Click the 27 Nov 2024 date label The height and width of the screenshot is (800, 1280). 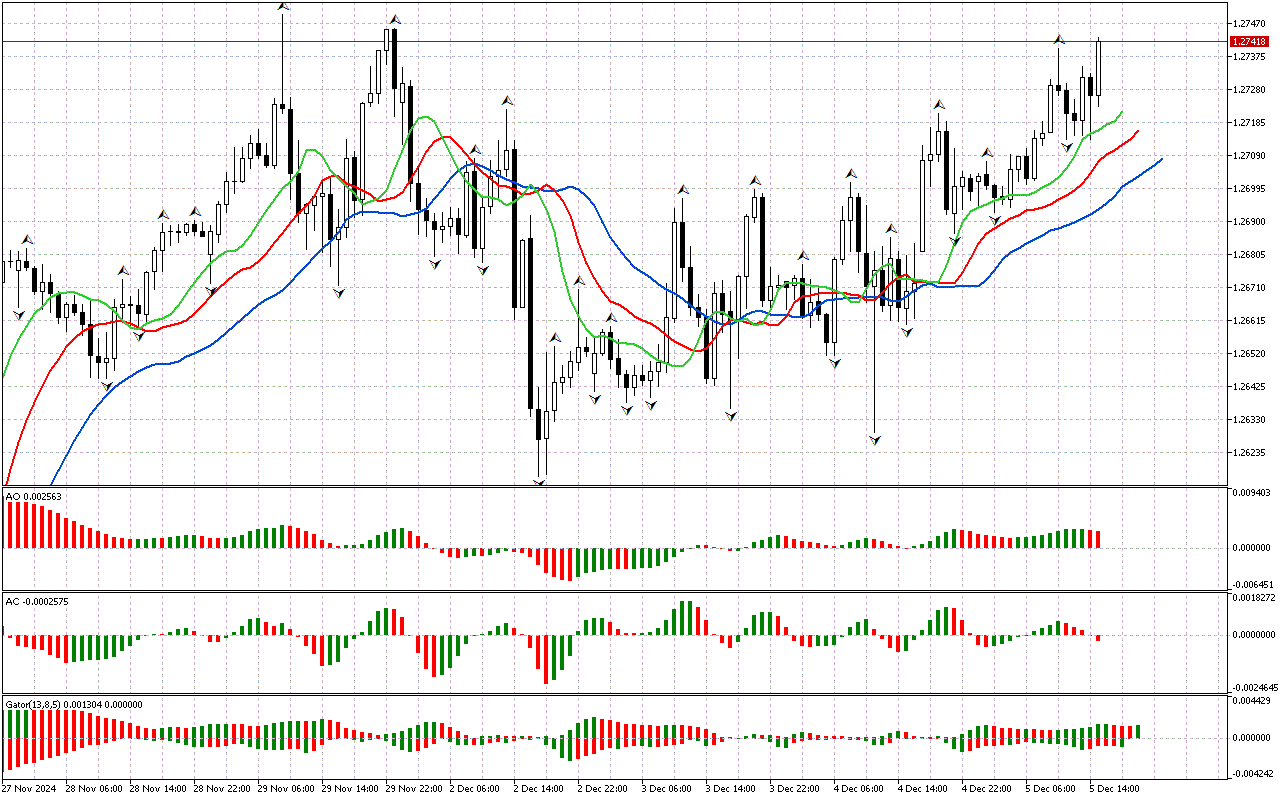click(x=30, y=789)
